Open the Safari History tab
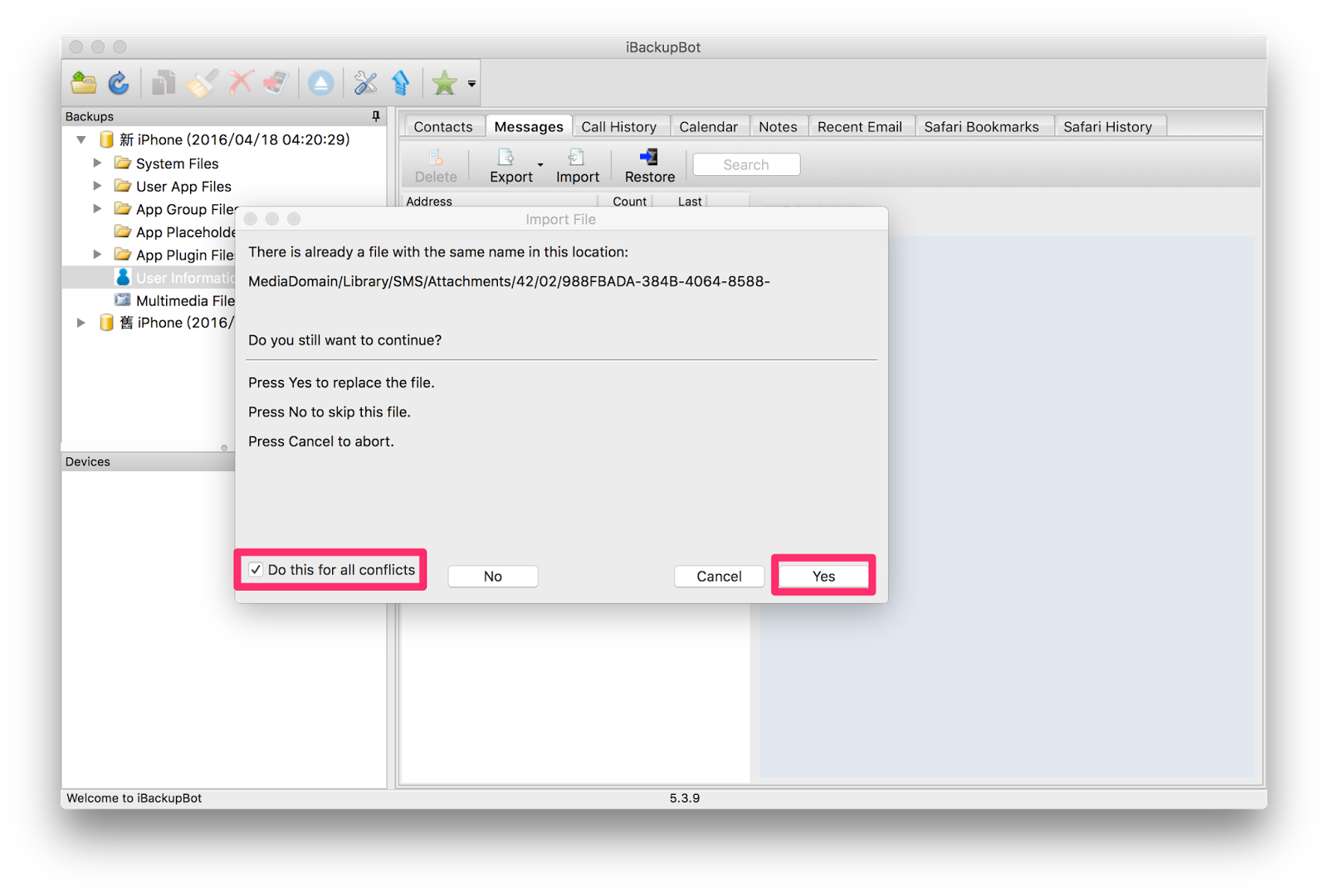The width and height of the screenshot is (1328, 896). [x=1108, y=126]
